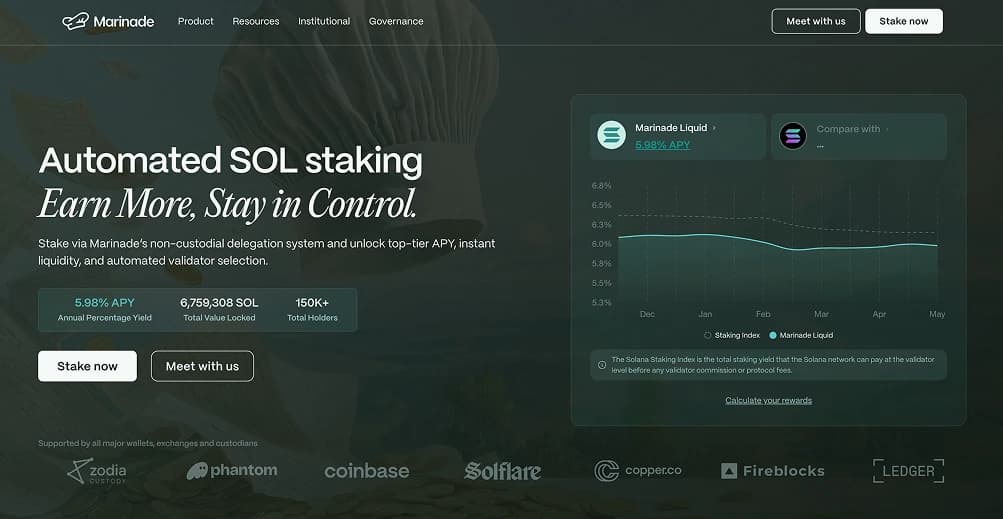Click the Zodia Custody logo
The width and height of the screenshot is (1003, 519).
click(x=97, y=471)
